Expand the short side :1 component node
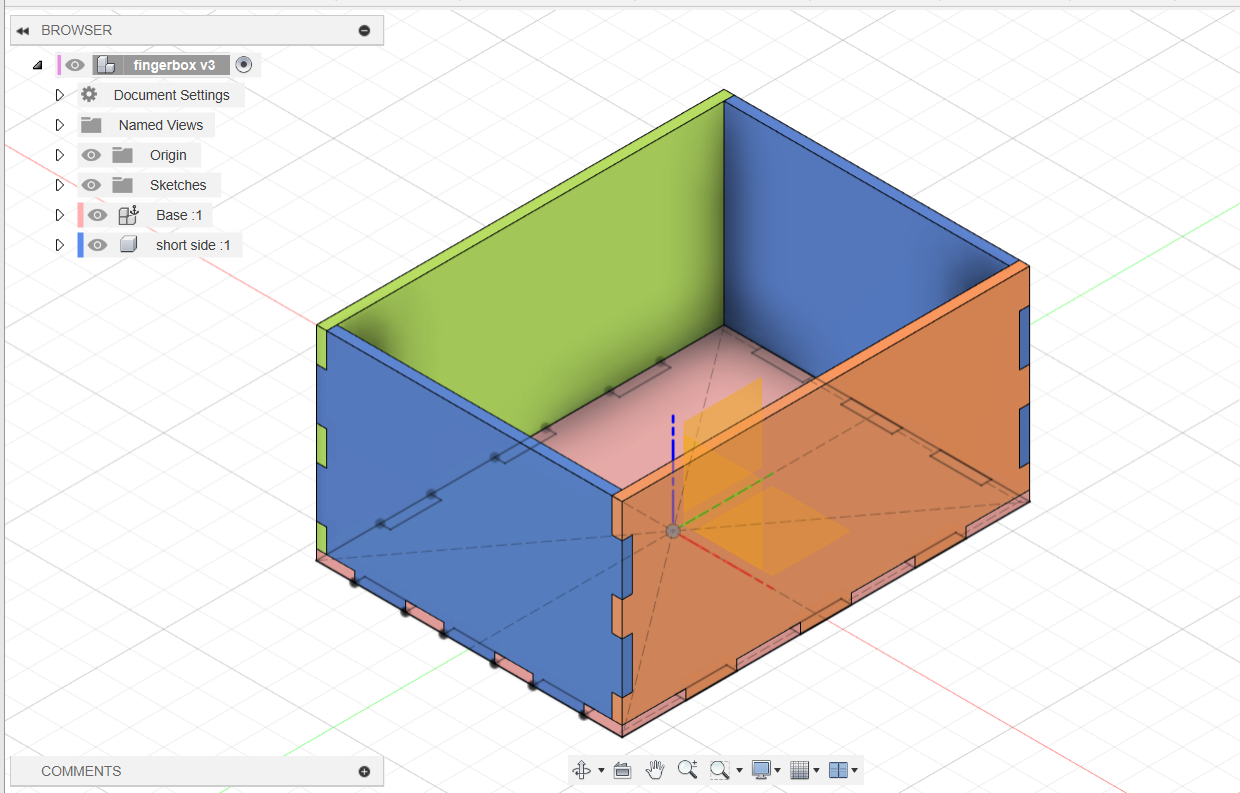 59,245
